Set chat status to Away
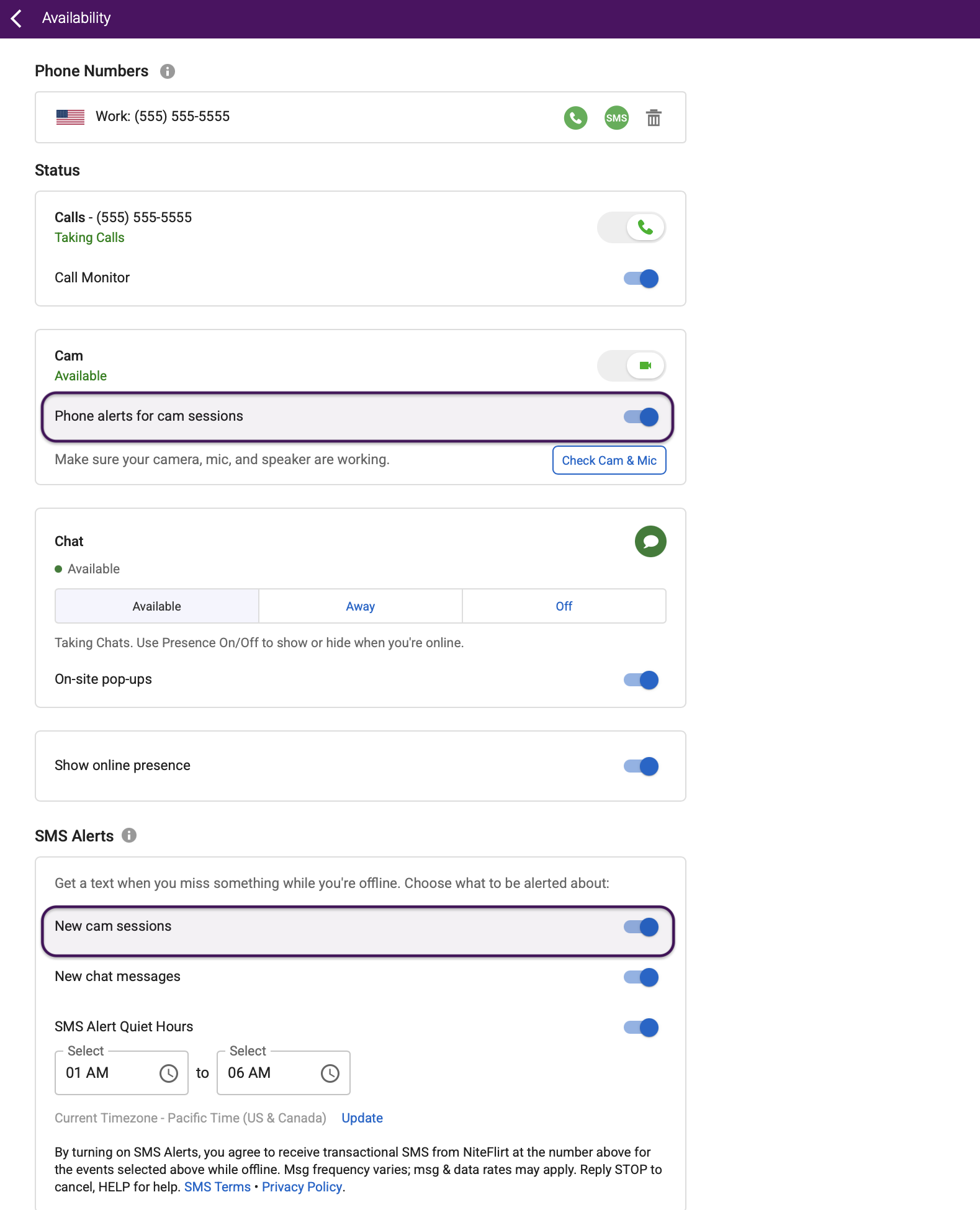The width and height of the screenshot is (980, 1210). 361,606
